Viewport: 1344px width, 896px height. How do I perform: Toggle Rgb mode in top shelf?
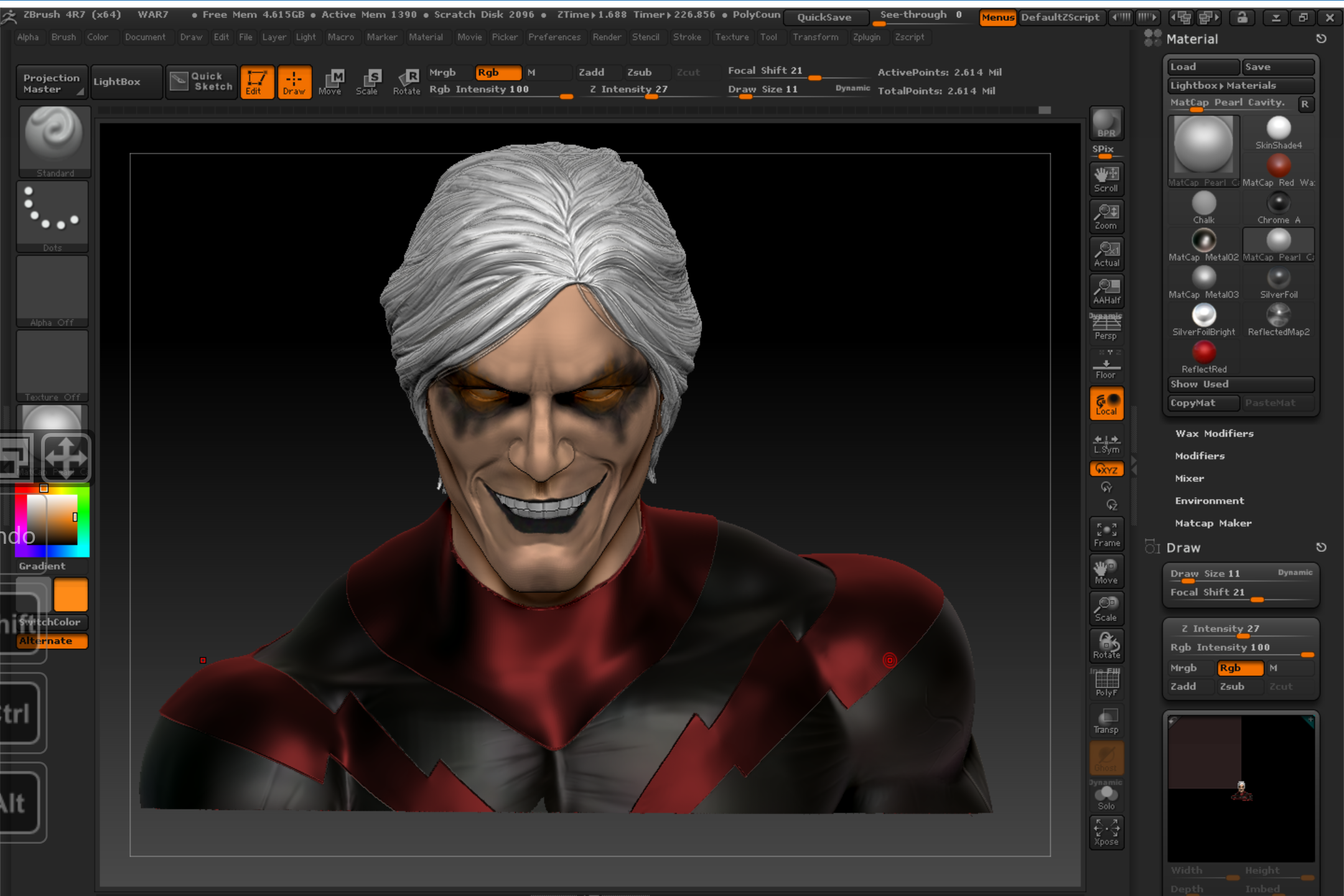point(498,73)
